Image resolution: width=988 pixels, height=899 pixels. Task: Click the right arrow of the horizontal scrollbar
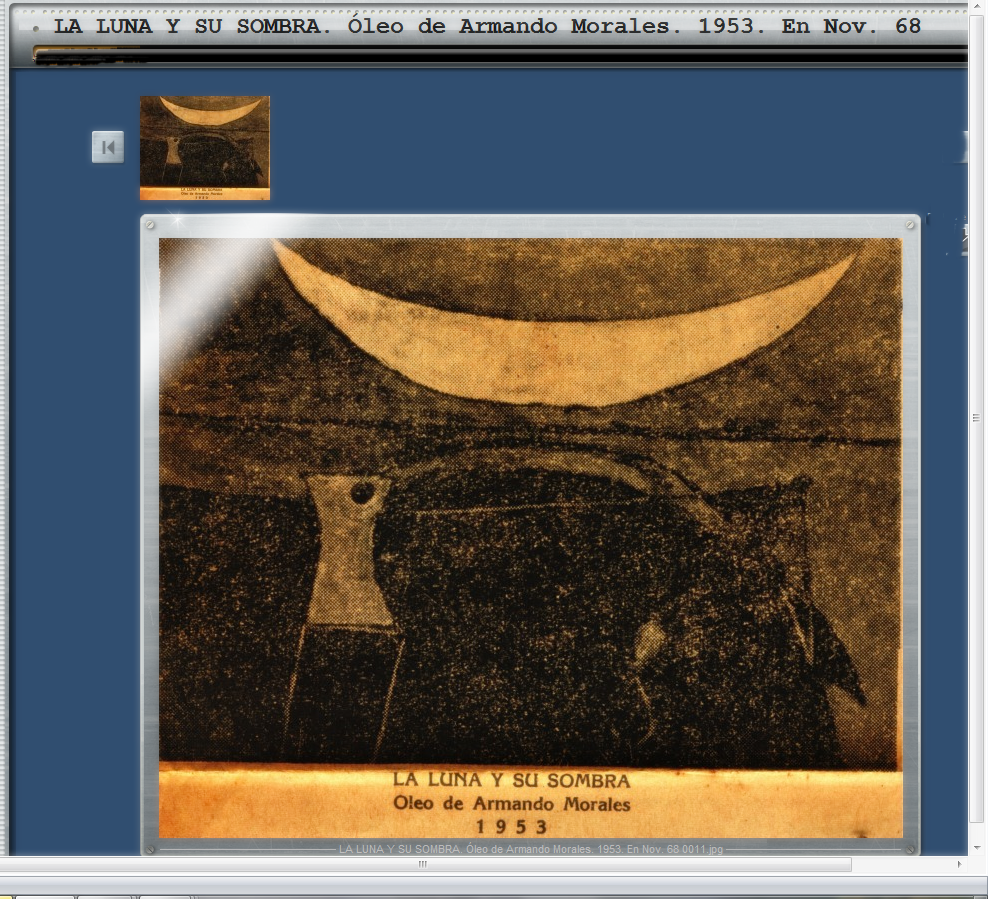pos(960,864)
